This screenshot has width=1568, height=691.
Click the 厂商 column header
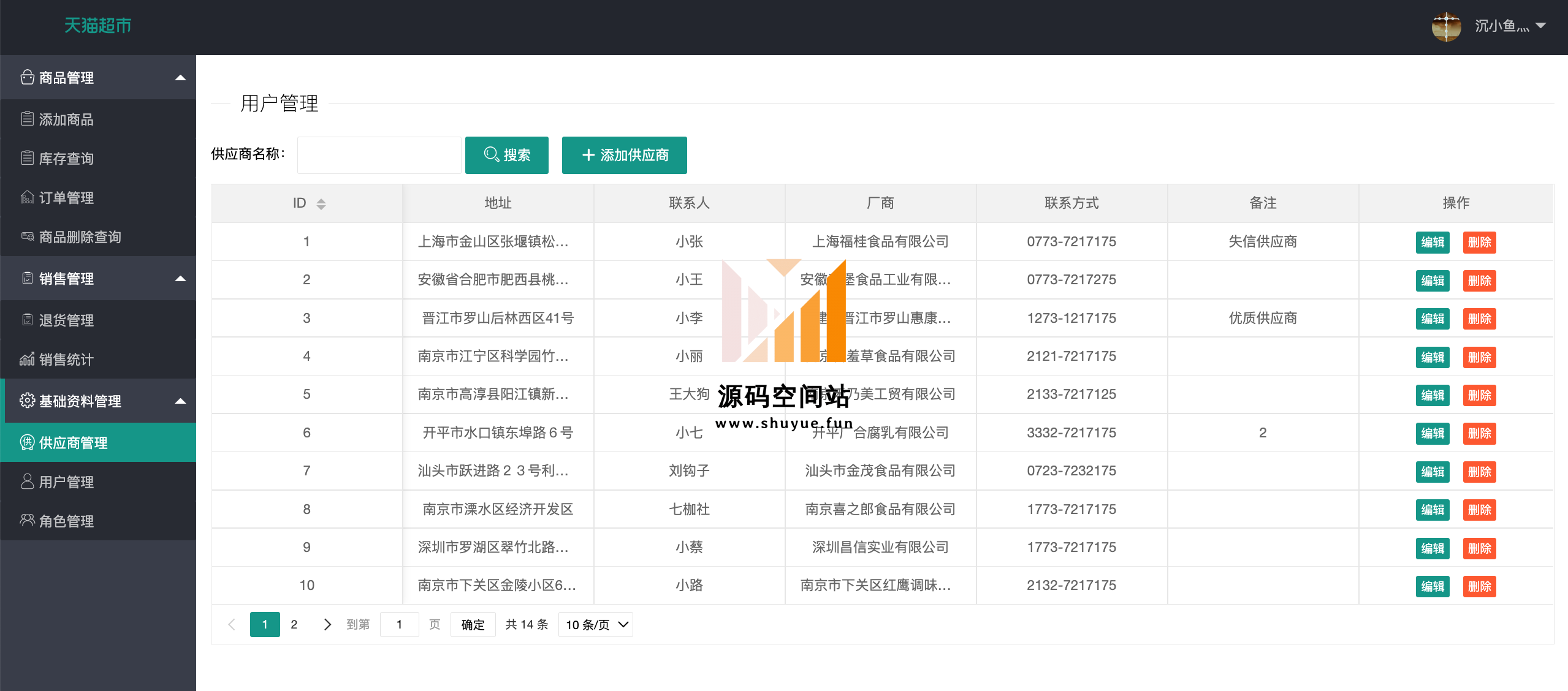(x=880, y=203)
